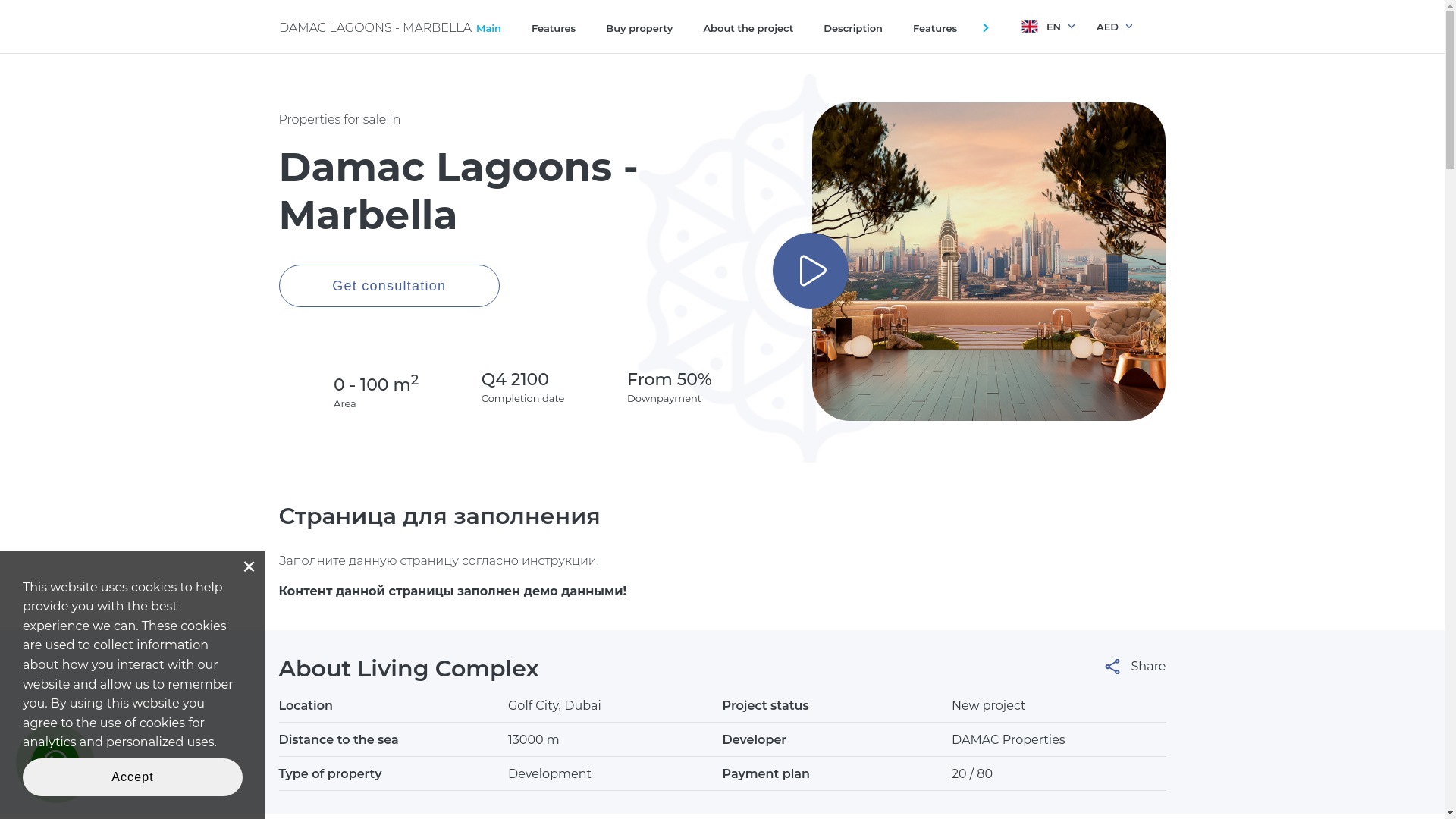Click the 'New project' status value
1456x819 pixels.
(x=988, y=706)
